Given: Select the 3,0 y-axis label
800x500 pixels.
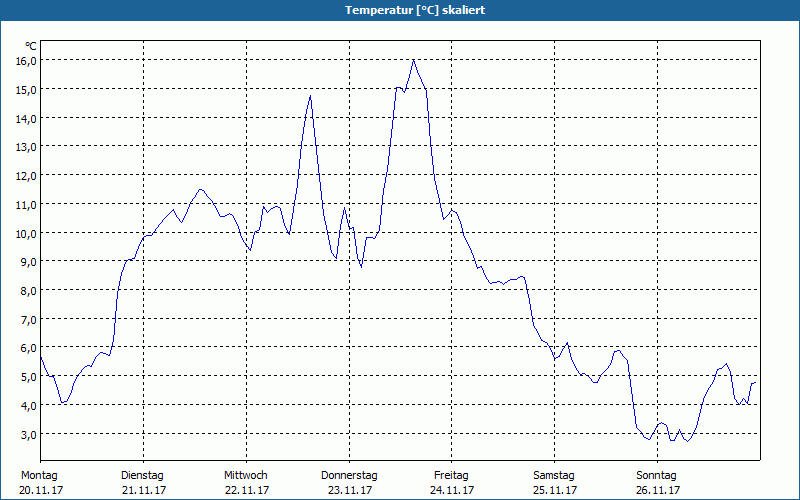Looking at the screenshot, I should pos(28,435).
